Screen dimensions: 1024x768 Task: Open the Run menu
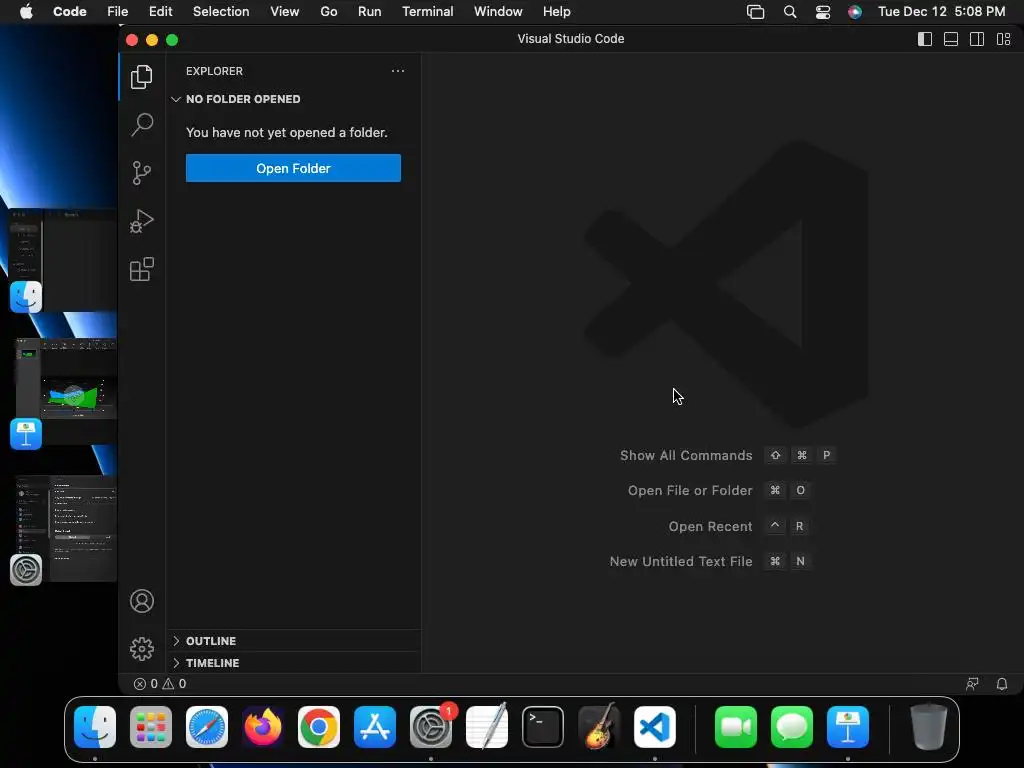coord(370,12)
